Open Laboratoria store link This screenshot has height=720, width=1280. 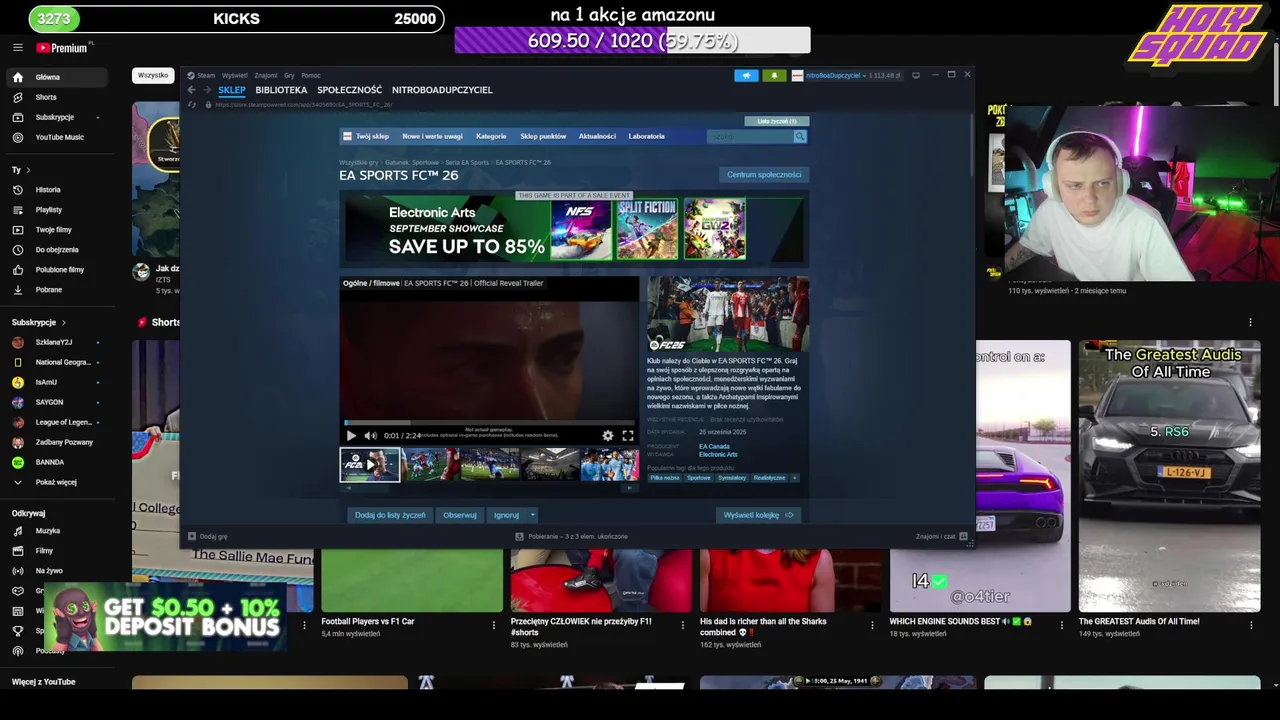pos(646,136)
